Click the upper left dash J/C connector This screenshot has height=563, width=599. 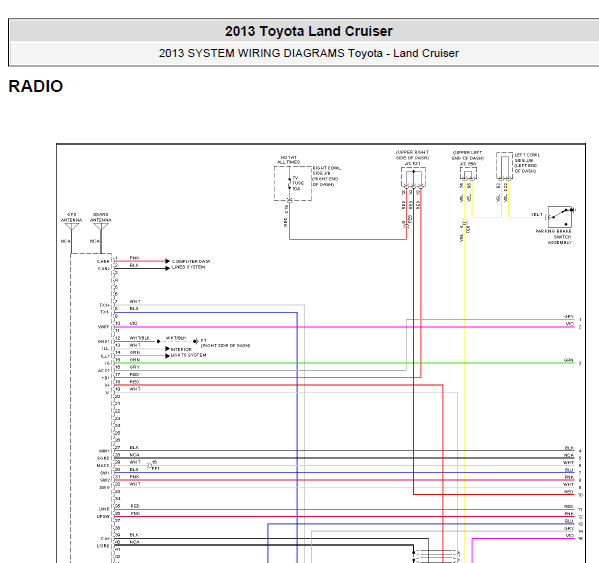(468, 174)
